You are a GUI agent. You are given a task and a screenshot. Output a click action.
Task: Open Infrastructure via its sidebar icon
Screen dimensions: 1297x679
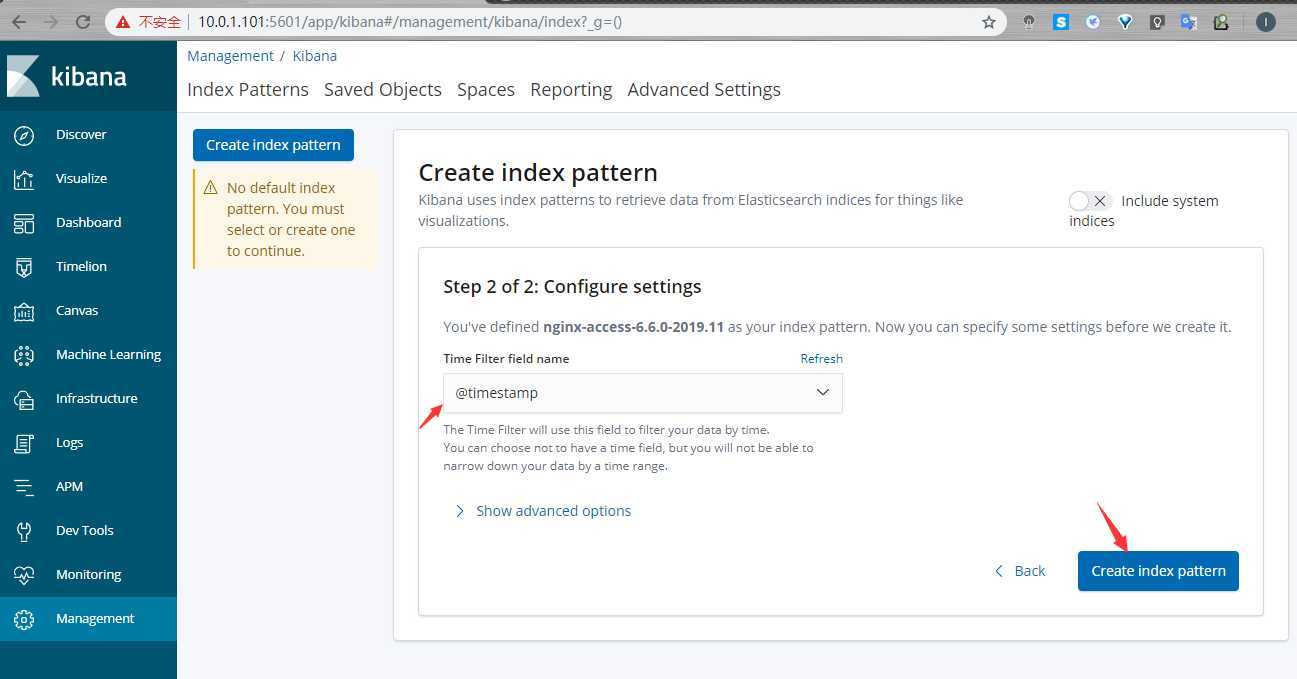[24, 399]
